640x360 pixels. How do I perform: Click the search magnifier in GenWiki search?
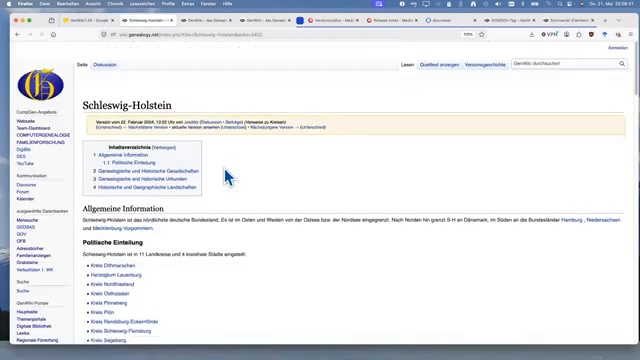coord(622,64)
